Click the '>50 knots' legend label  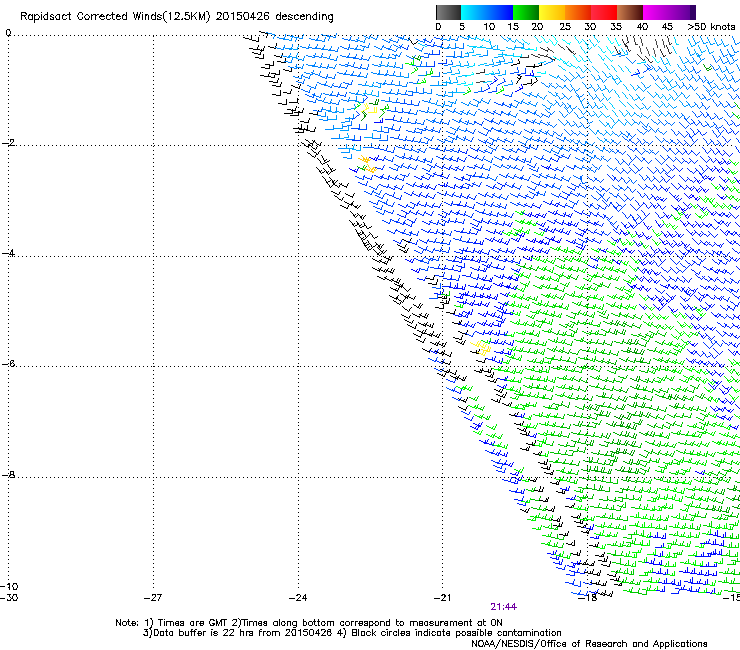click(712, 27)
